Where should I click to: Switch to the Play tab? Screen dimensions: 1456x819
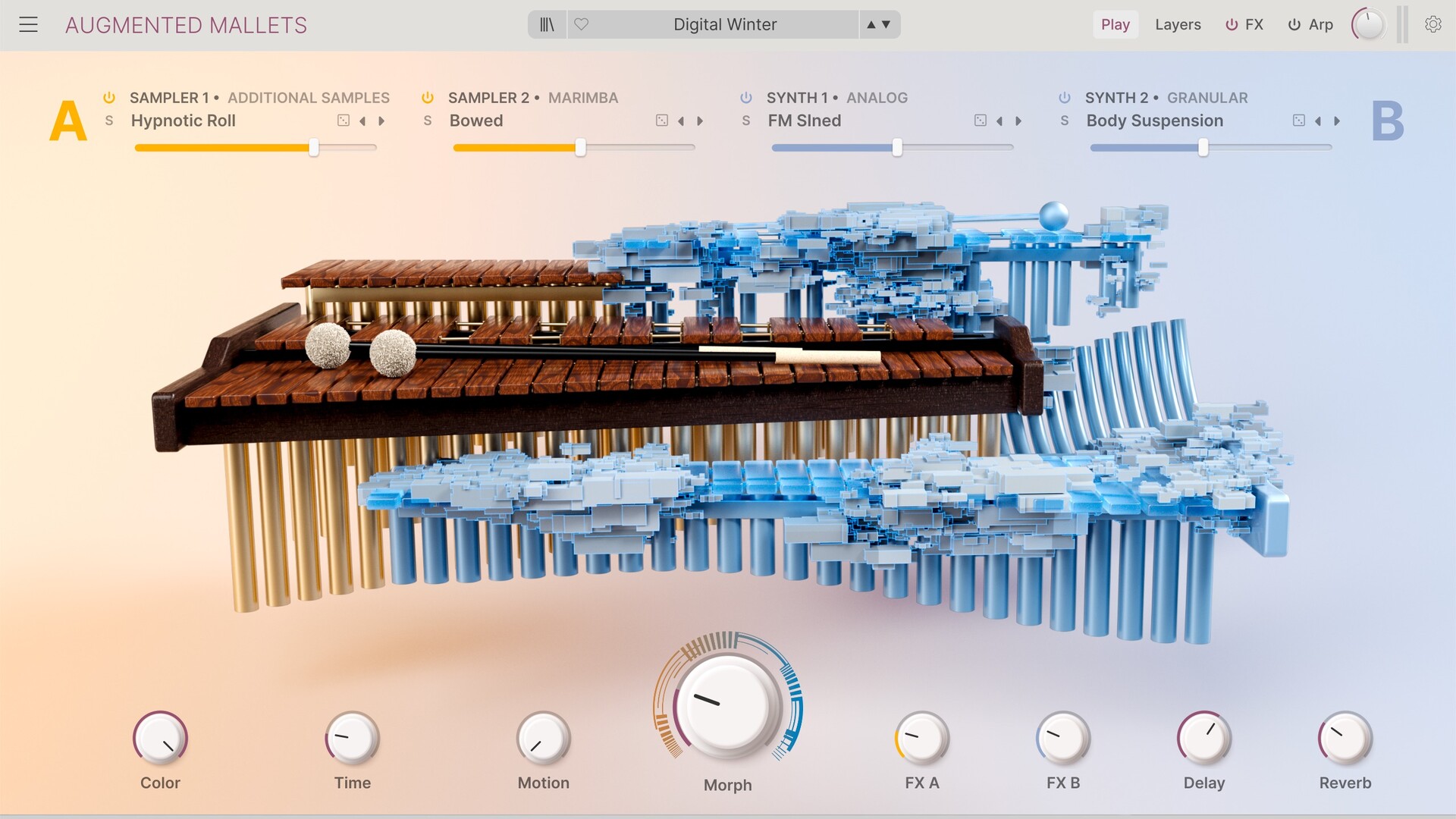1115,24
